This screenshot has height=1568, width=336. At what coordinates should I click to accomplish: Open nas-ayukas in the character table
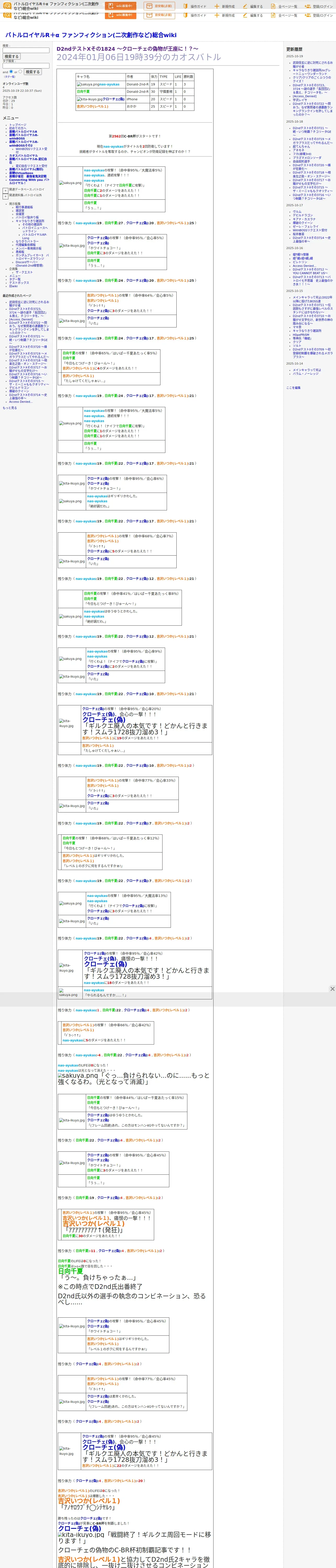click(110, 85)
